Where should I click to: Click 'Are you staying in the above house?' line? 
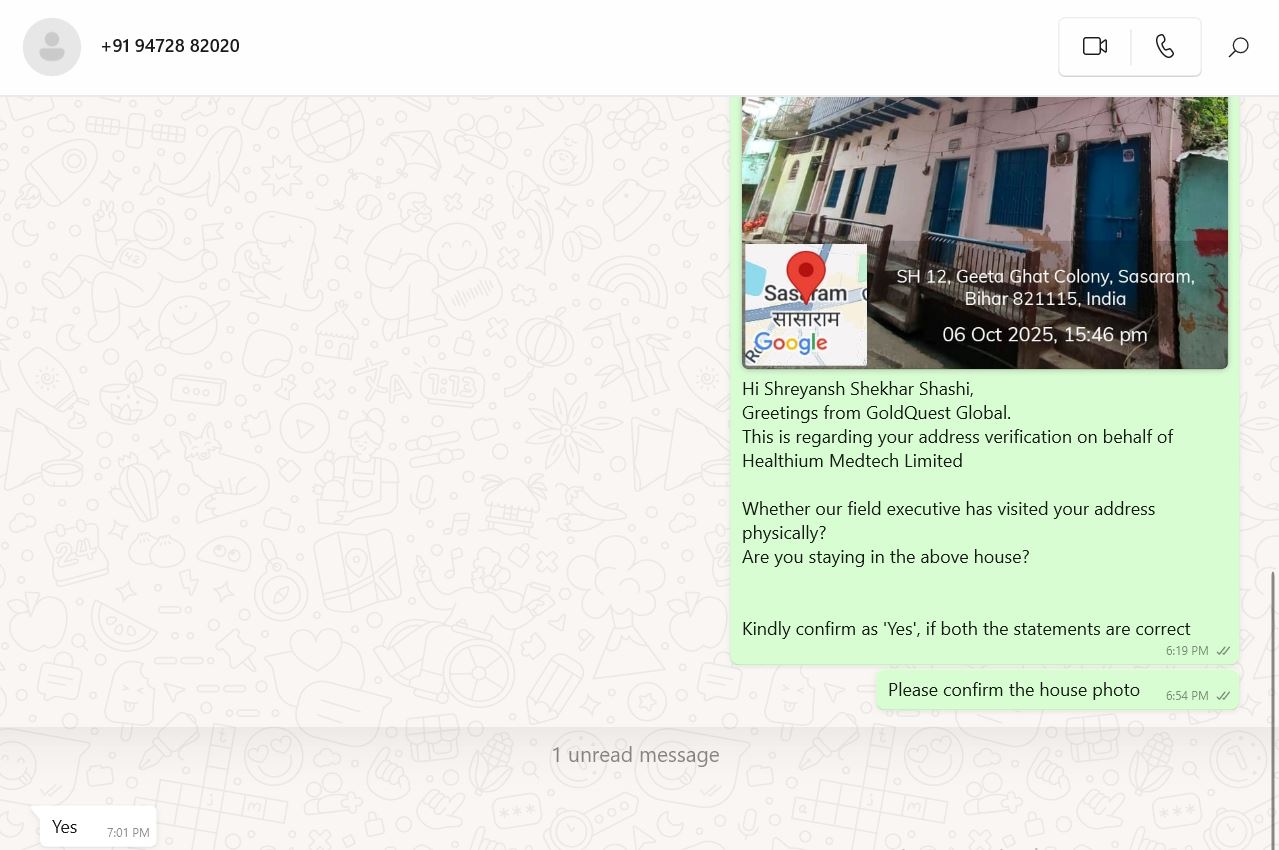click(x=885, y=557)
